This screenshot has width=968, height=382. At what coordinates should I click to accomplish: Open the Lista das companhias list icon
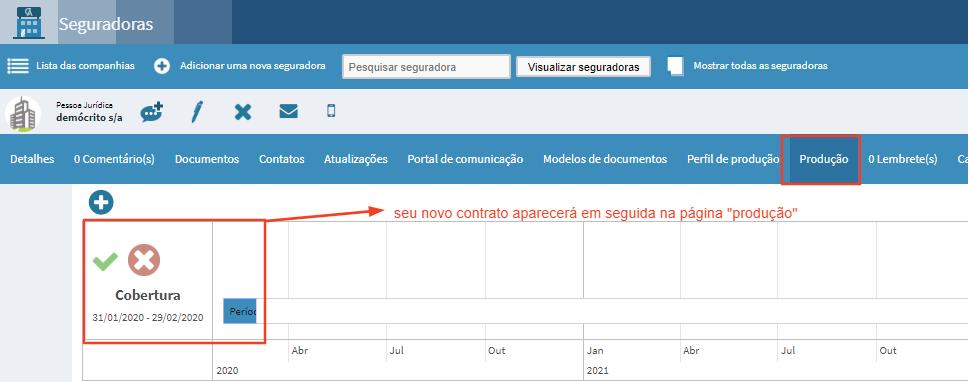tap(18, 65)
